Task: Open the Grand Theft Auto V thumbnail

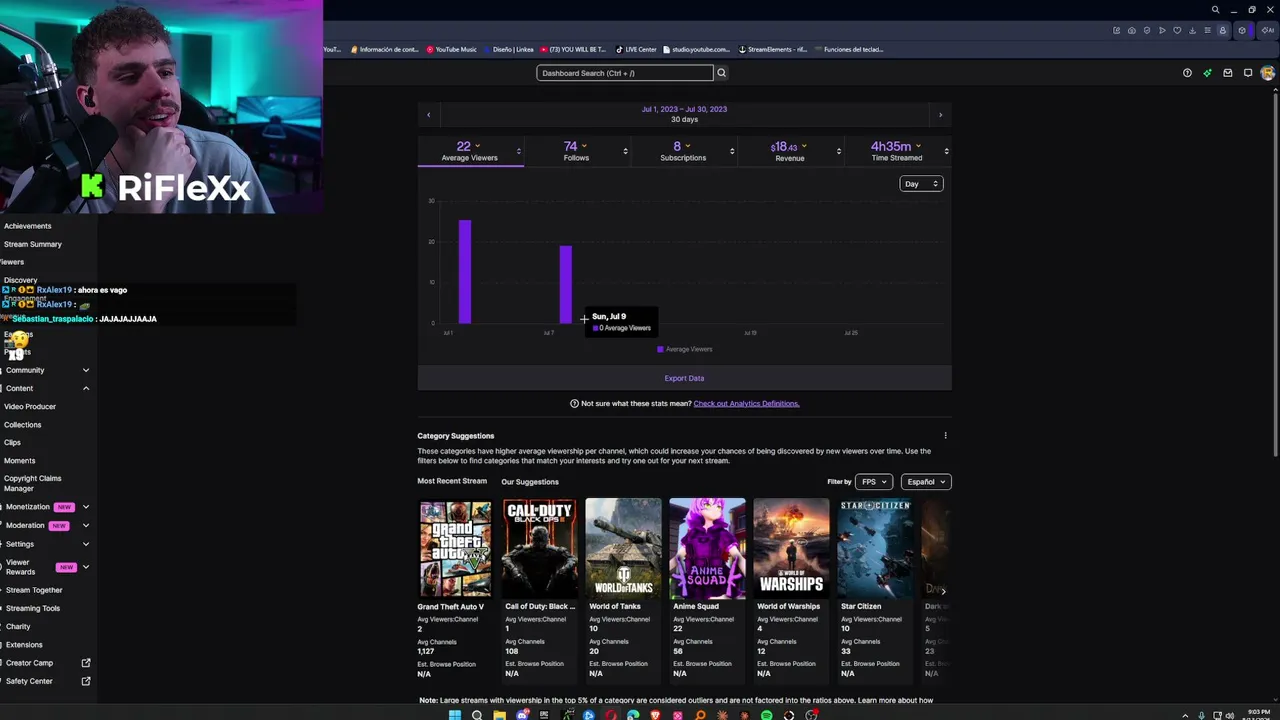Action: pos(455,548)
